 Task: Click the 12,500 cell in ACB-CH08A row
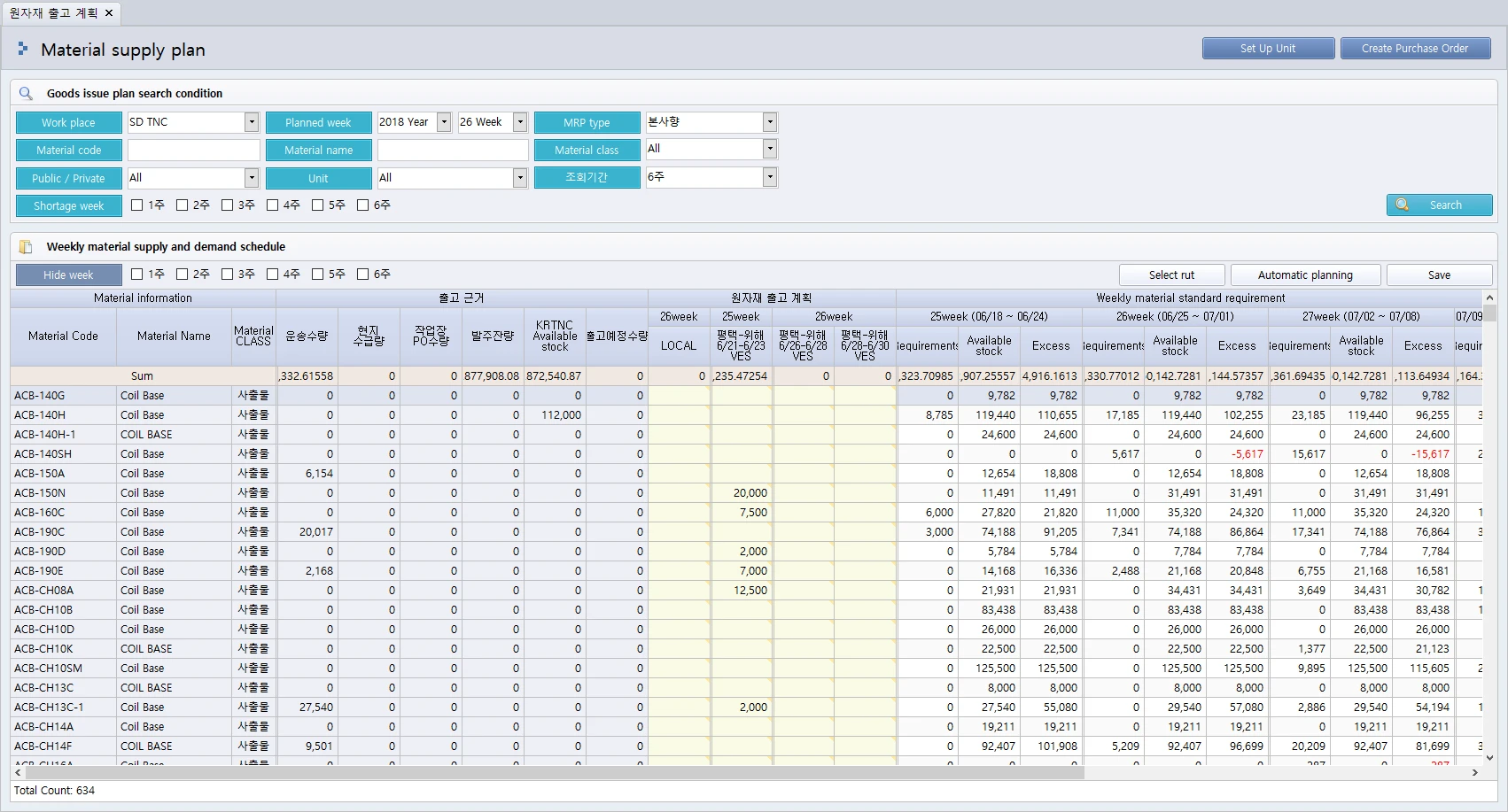pos(741,591)
